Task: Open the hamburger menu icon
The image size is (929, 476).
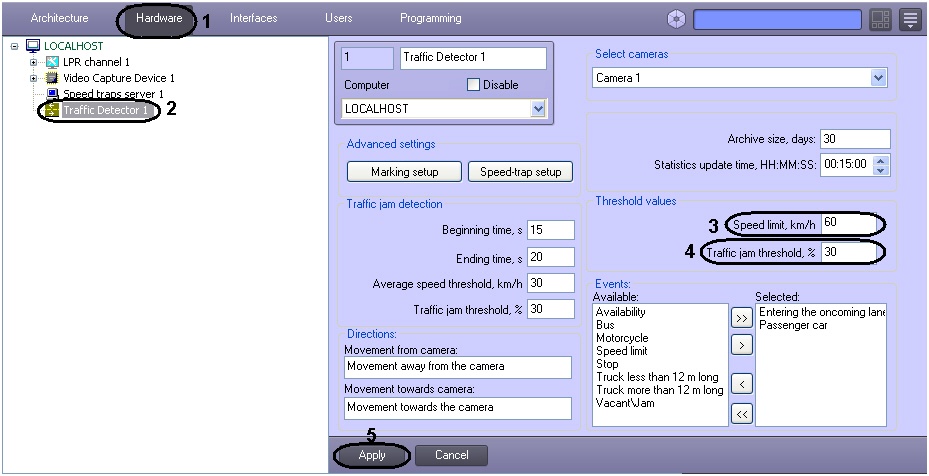Action: (910, 20)
